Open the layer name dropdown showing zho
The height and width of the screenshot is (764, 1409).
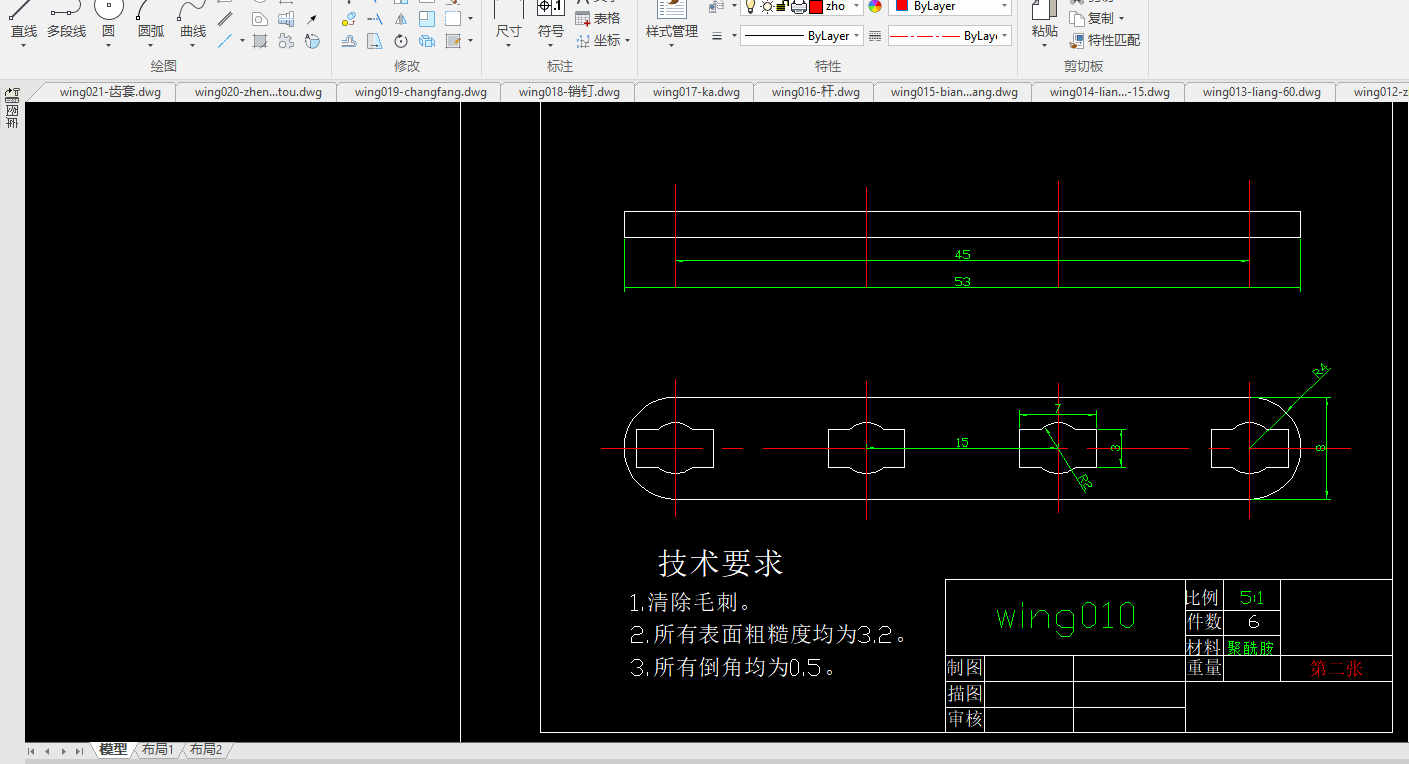[x=856, y=6]
